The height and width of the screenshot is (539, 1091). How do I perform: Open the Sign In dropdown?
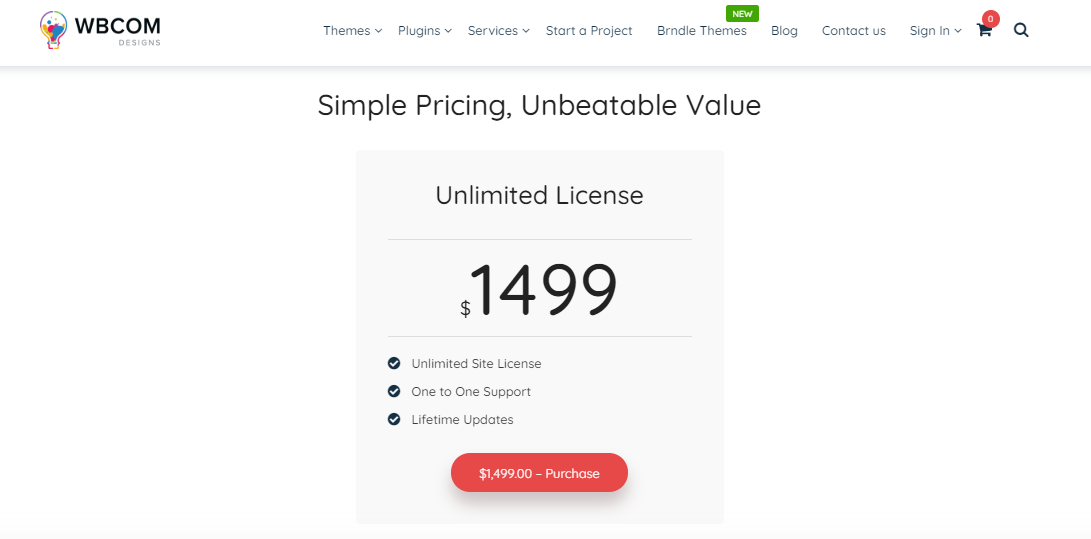click(935, 31)
